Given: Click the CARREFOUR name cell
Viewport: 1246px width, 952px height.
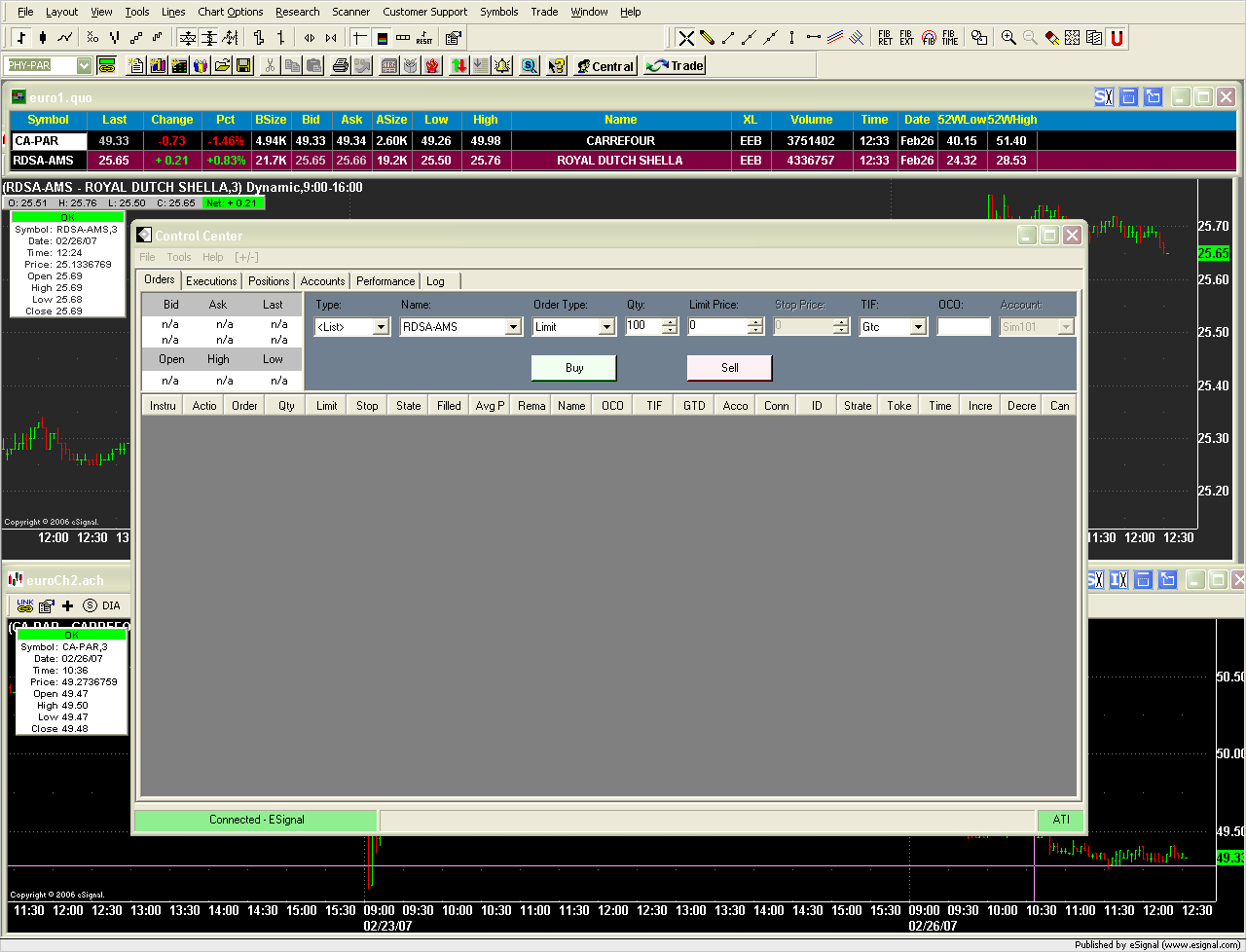Looking at the screenshot, I should click(x=620, y=141).
